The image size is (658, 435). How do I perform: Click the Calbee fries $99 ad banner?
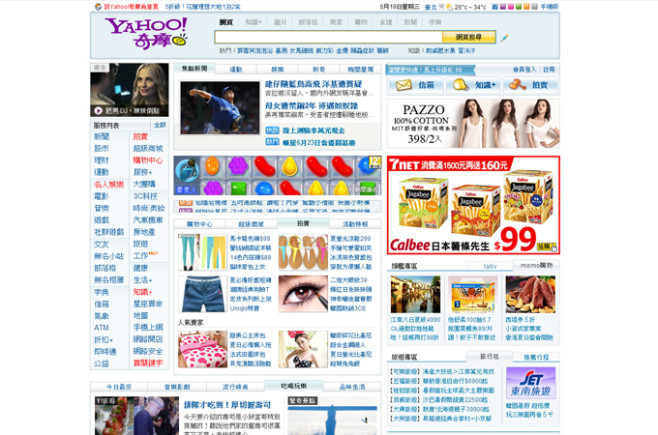473,205
